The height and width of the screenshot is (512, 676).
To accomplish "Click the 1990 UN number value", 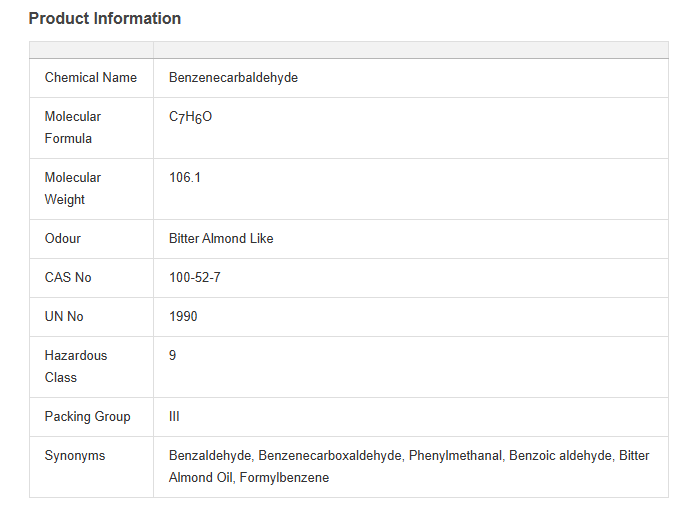I will (x=183, y=317).
